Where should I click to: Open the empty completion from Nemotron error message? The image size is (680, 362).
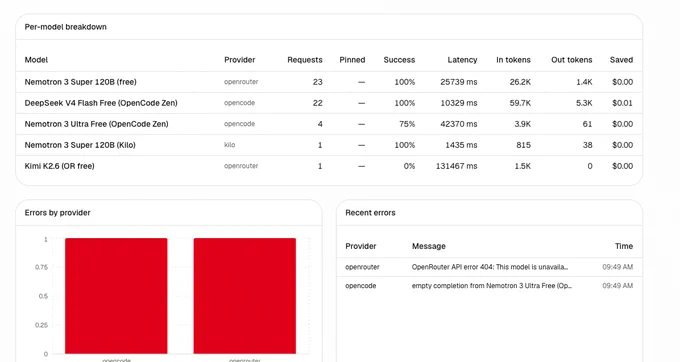click(x=491, y=286)
